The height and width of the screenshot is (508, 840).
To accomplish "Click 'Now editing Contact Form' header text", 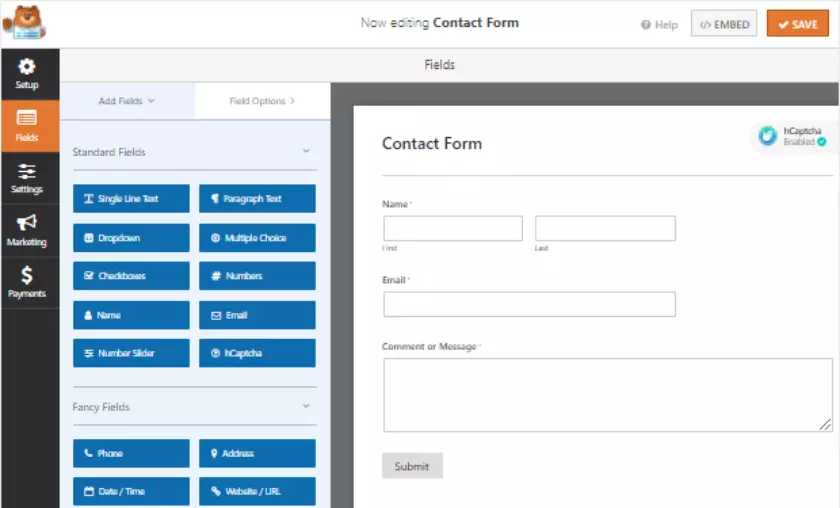I will point(439,23).
